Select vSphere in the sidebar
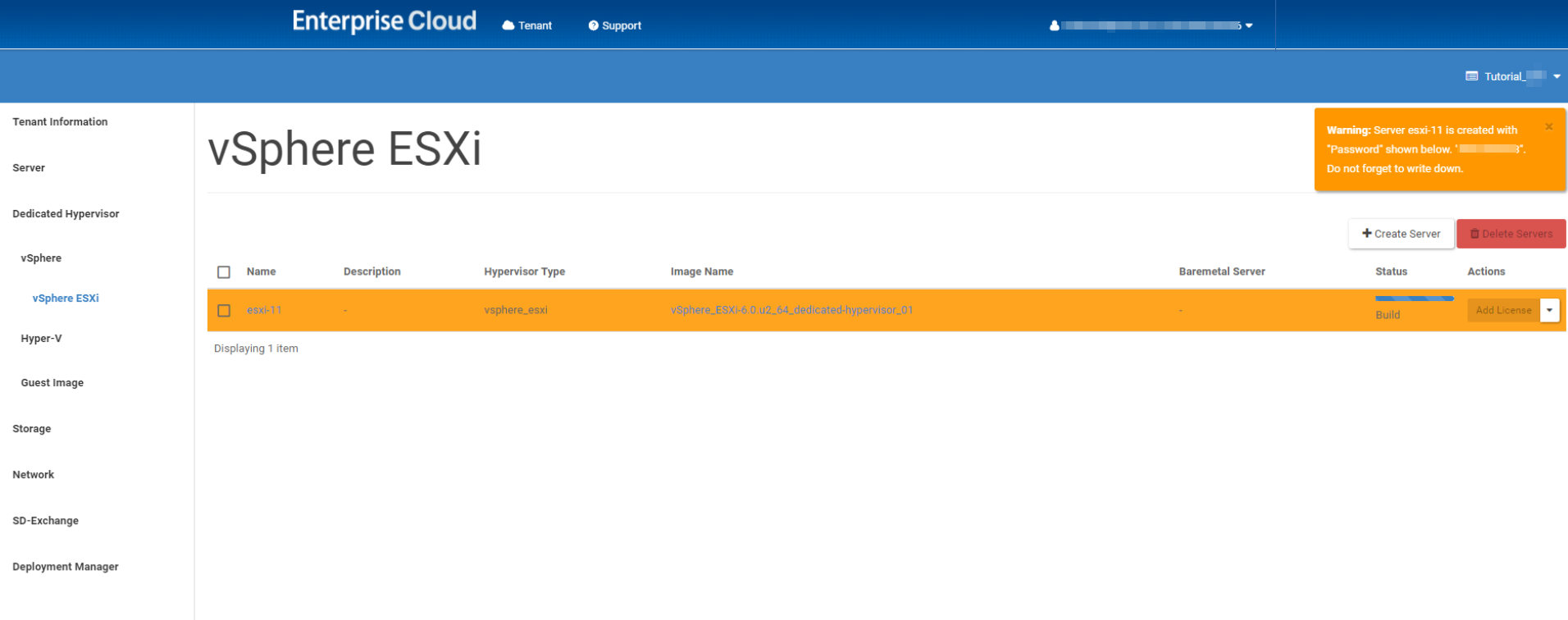Image resolution: width=1568 pixels, height=620 pixels. [x=41, y=258]
